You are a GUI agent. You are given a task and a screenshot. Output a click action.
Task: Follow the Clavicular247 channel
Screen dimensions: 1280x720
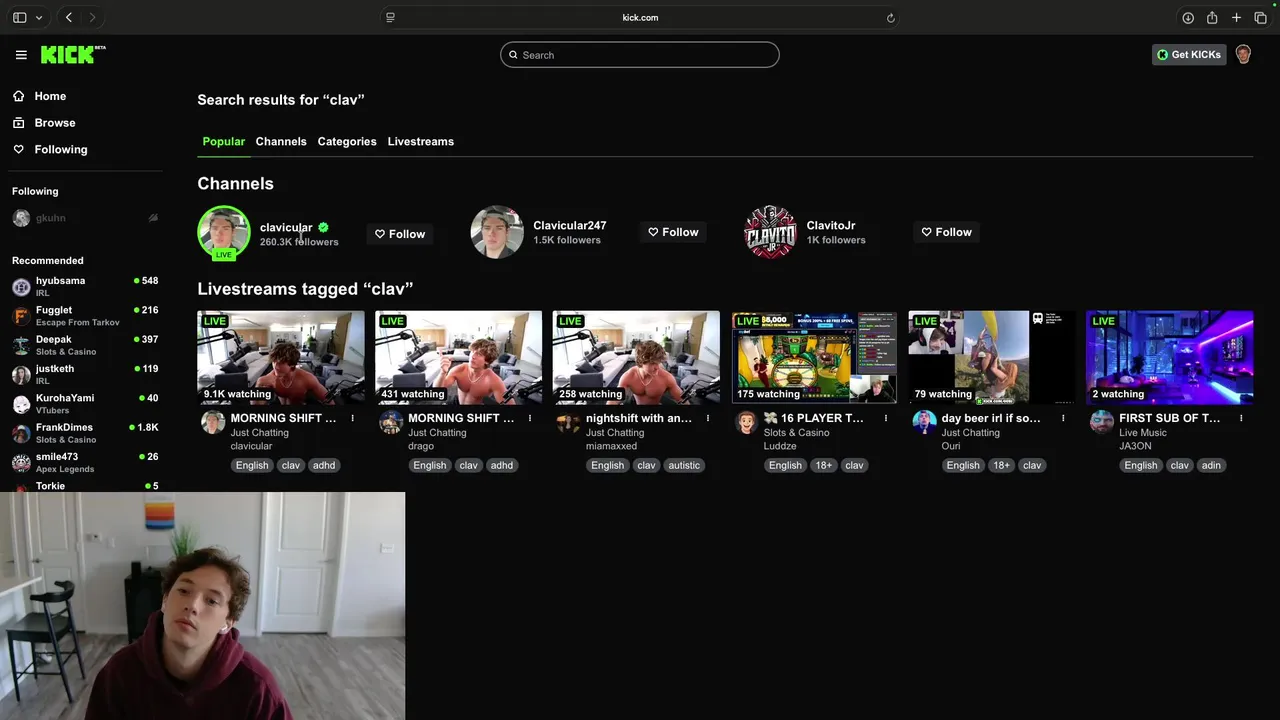coord(673,232)
